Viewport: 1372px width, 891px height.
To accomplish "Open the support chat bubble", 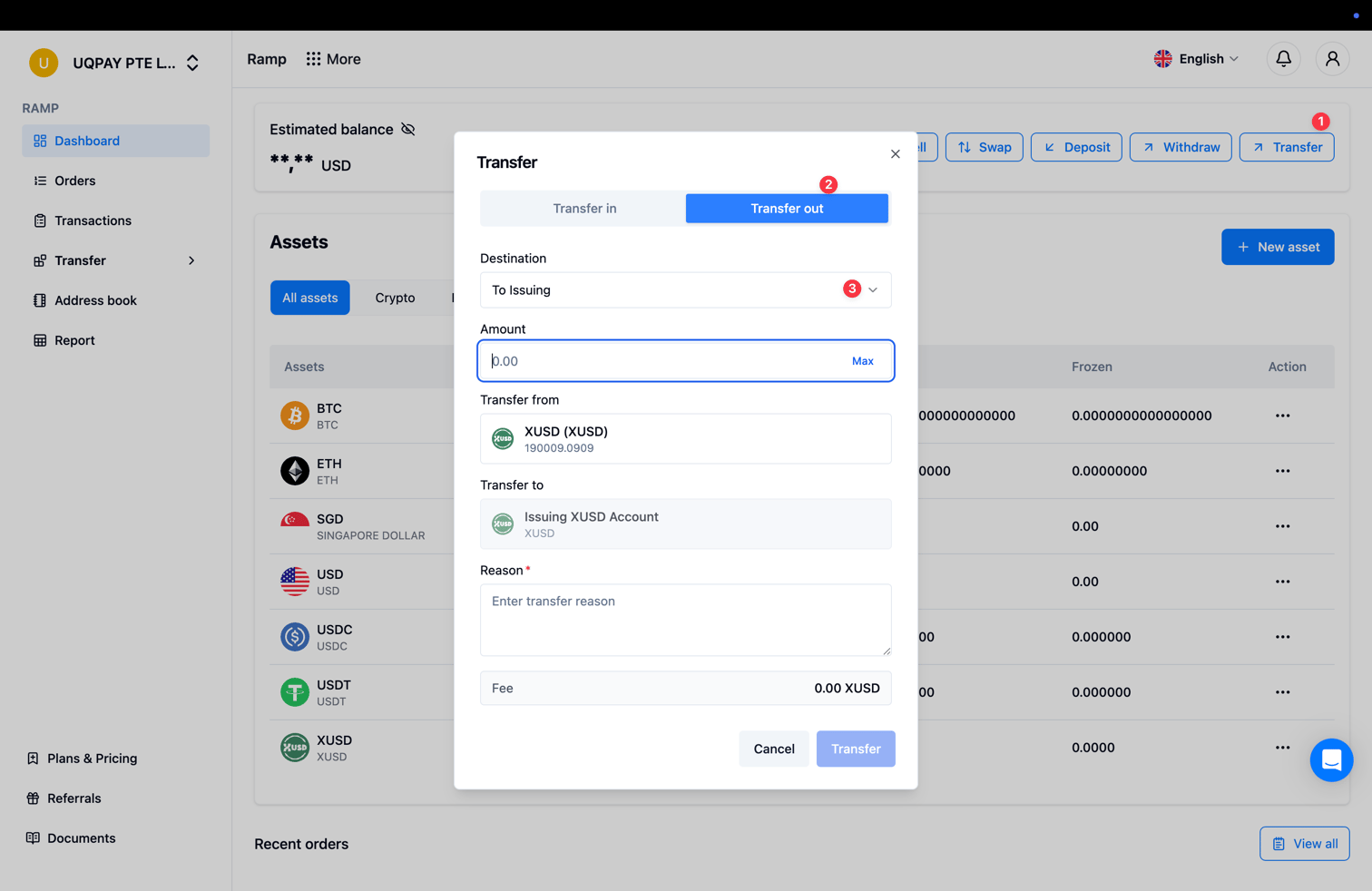I will [1331, 760].
